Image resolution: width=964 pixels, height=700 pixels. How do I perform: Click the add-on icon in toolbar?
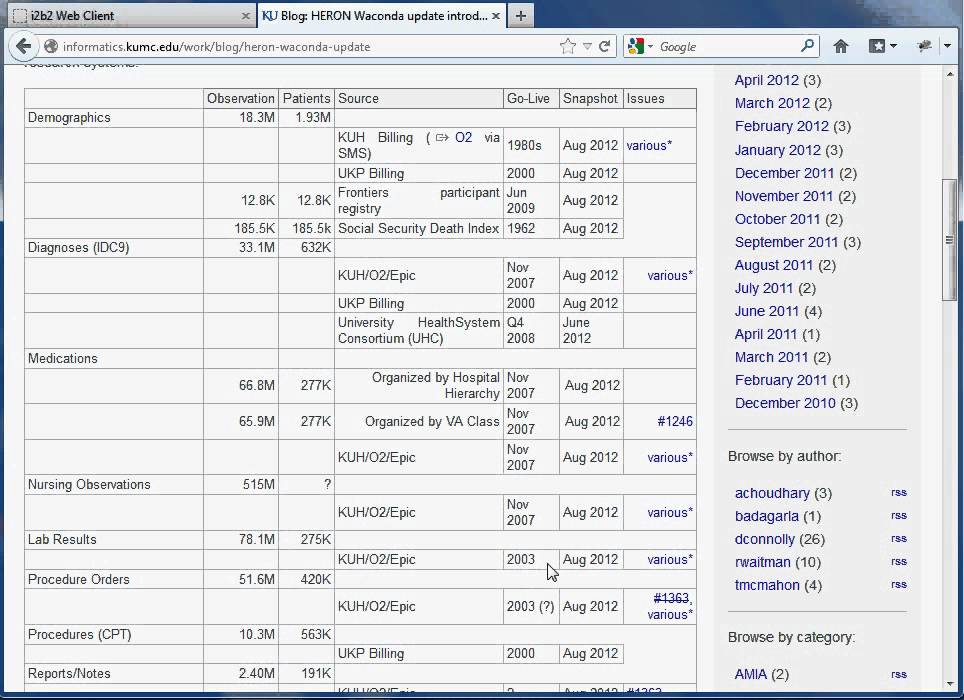[x=923, y=46]
